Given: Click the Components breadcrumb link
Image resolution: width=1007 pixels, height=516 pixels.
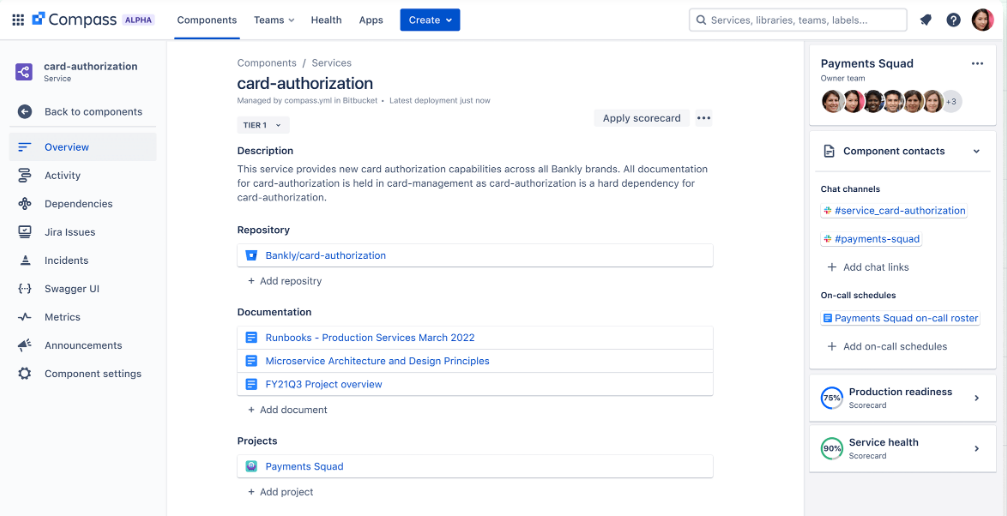Looking at the screenshot, I should coord(267,63).
